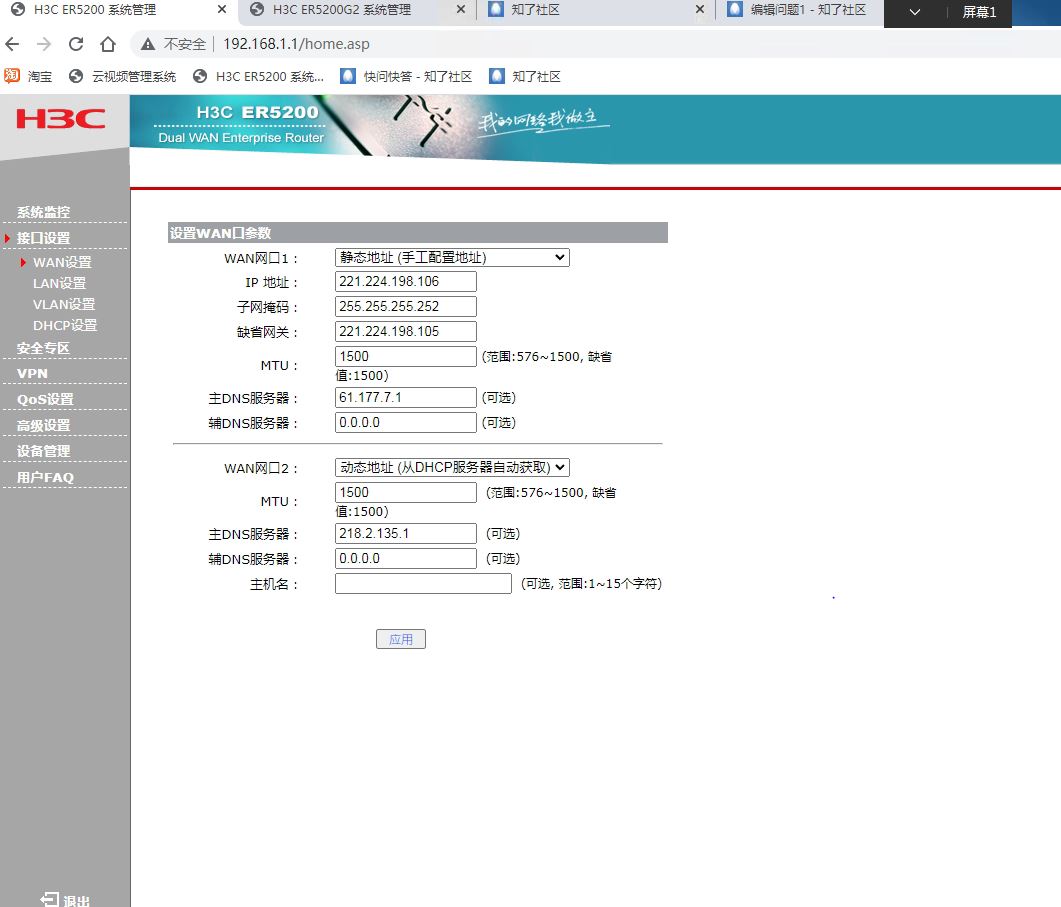Viewport: 1061px width, 907px height.
Task: Open the H3C ER5200 系统... bookmark
Action: click(x=258, y=76)
